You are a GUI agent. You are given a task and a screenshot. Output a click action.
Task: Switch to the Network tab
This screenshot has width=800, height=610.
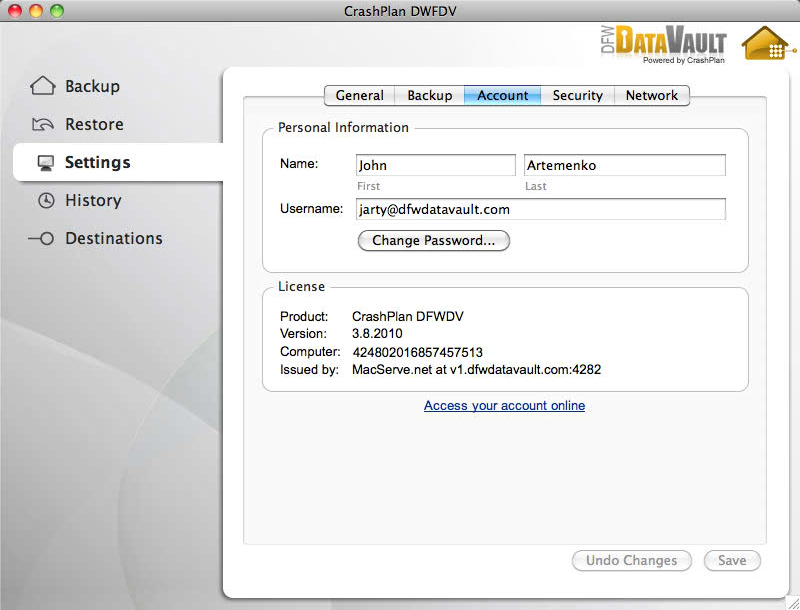tap(652, 95)
